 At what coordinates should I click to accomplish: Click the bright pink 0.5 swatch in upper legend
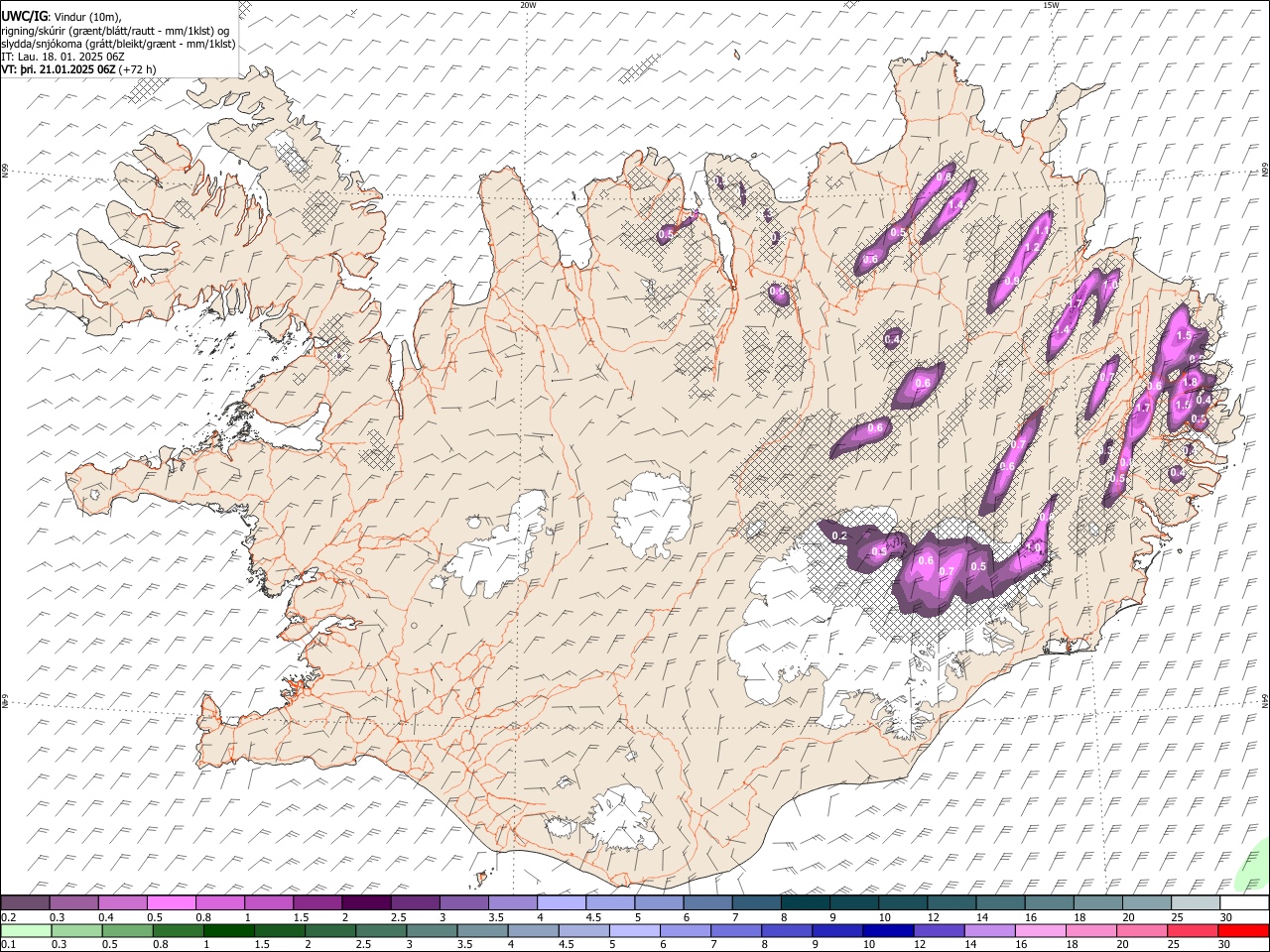point(171,903)
